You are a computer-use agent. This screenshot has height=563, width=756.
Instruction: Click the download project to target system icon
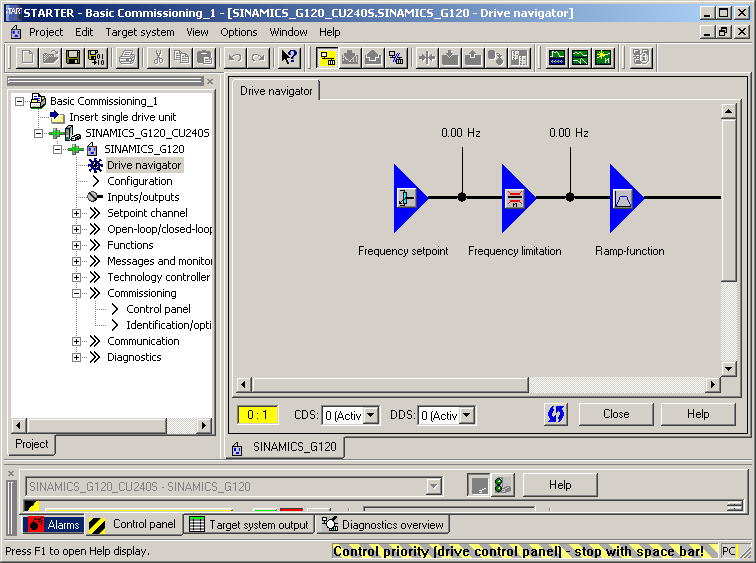tap(351, 58)
